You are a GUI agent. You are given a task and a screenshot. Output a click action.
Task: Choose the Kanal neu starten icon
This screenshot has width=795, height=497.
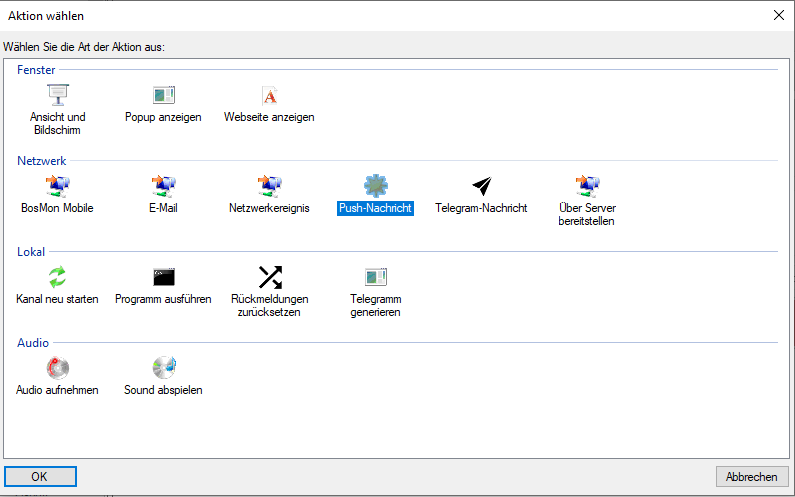(x=57, y=276)
